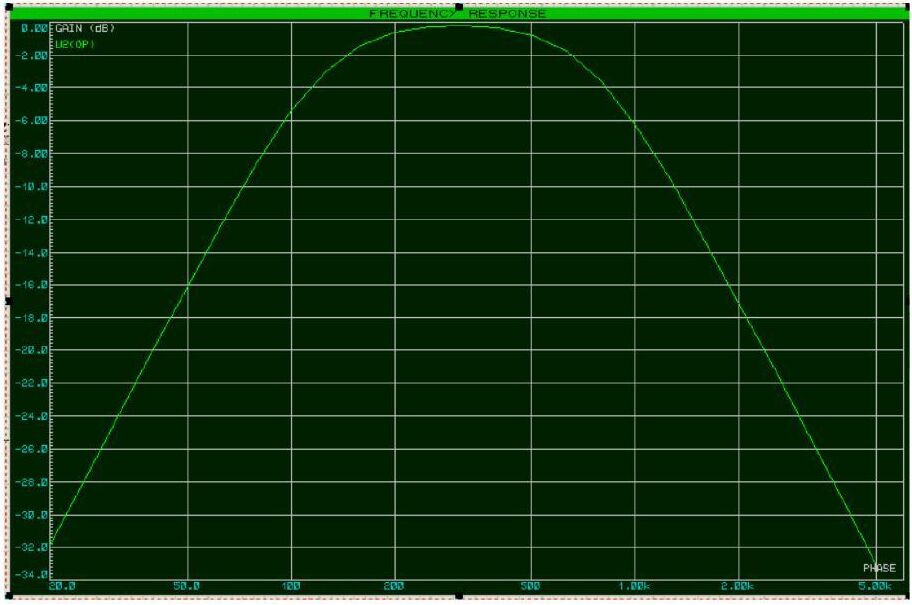Click the -28.0 gain axis value
This screenshot has width=912, height=605.
click(x=33, y=482)
